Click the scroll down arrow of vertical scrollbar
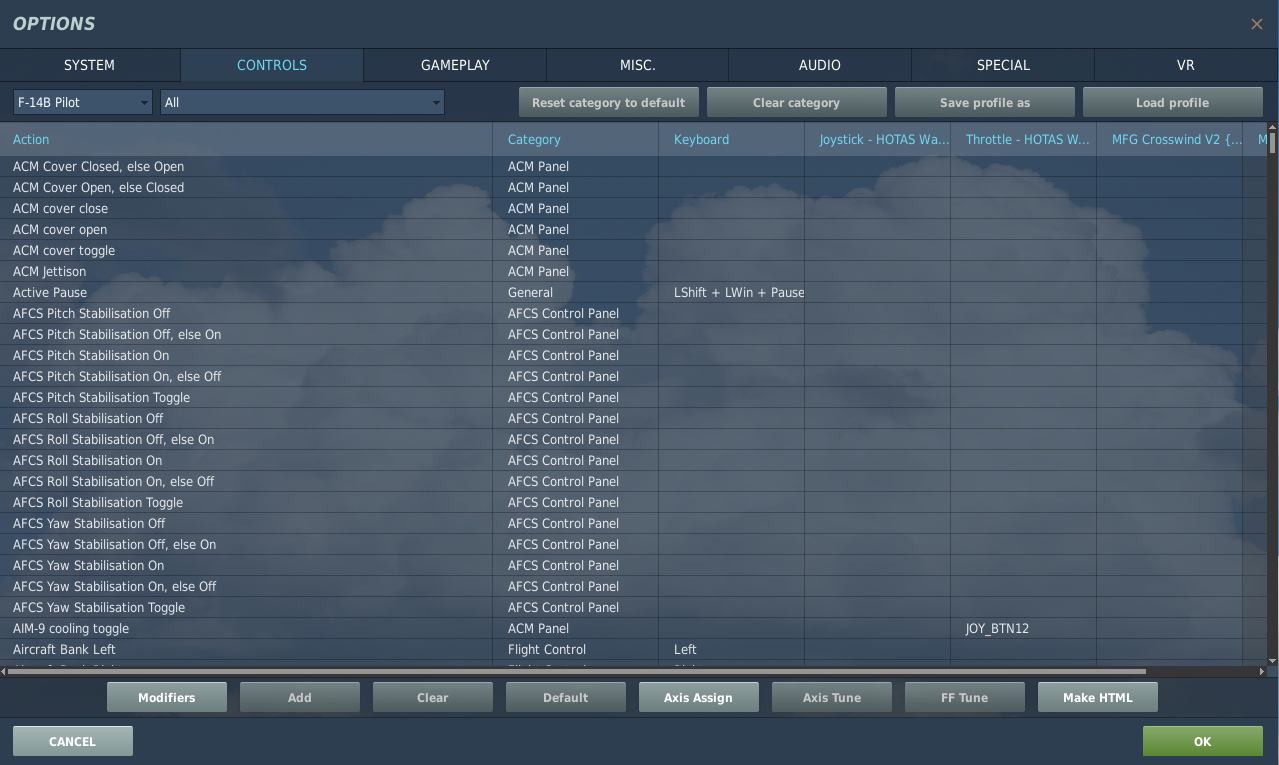Screen dimensions: 1279x765 (x=1272, y=661)
